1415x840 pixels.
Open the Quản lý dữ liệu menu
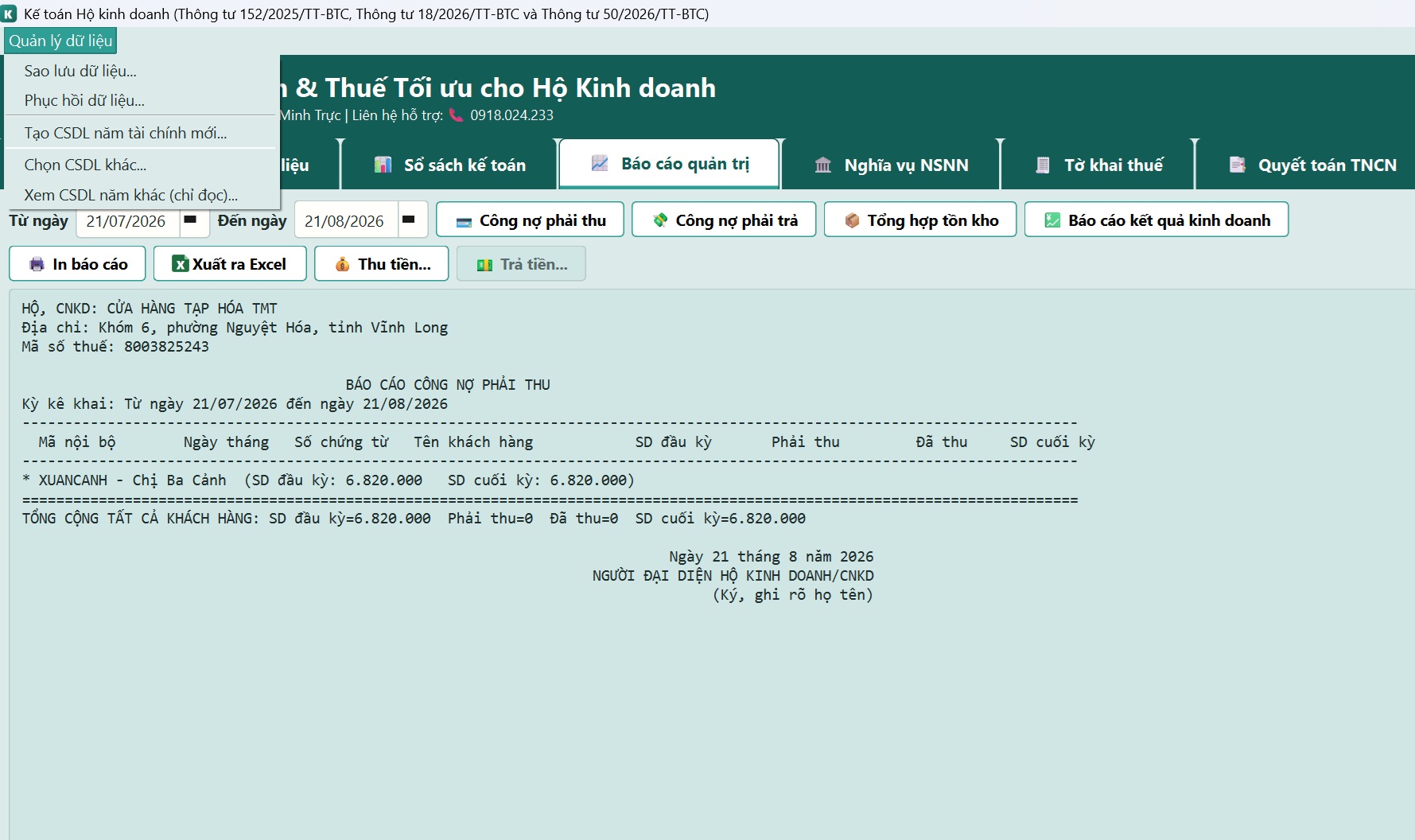coord(60,41)
